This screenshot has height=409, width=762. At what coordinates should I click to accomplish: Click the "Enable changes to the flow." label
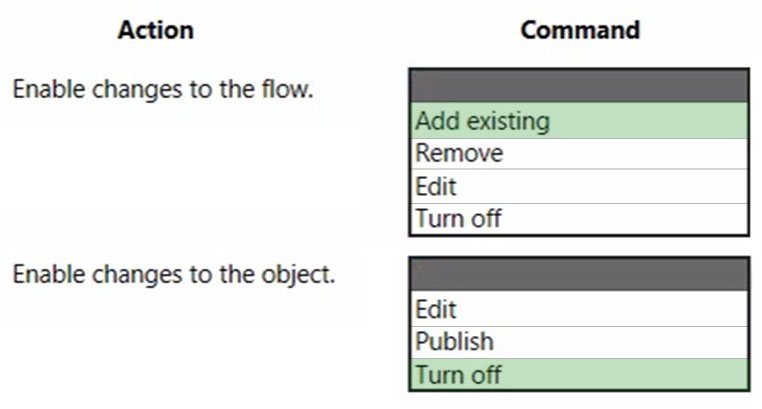(163, 89)
